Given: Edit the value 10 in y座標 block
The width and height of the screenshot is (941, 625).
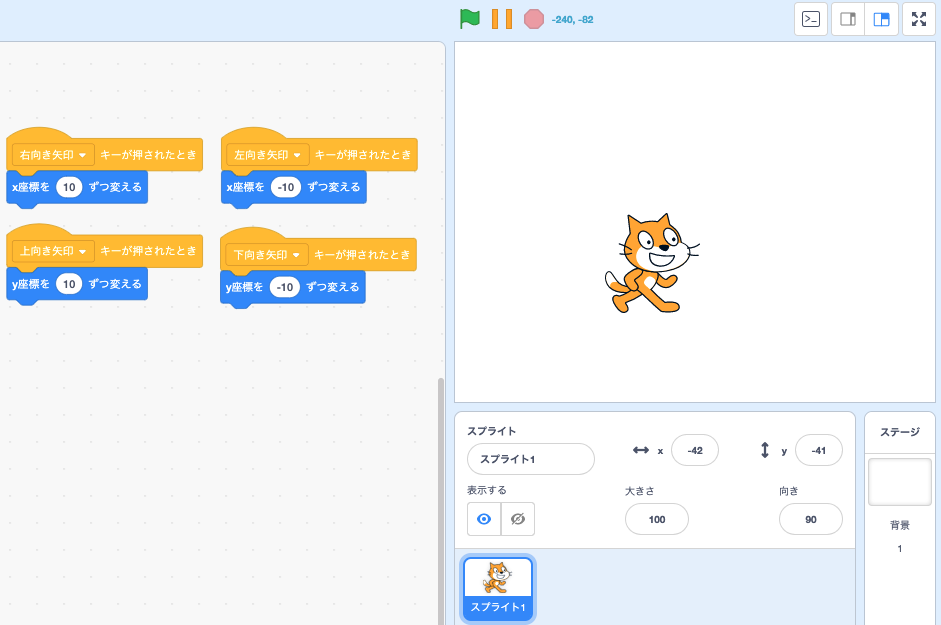Looking at the screenshot, I should click(69, 284).
